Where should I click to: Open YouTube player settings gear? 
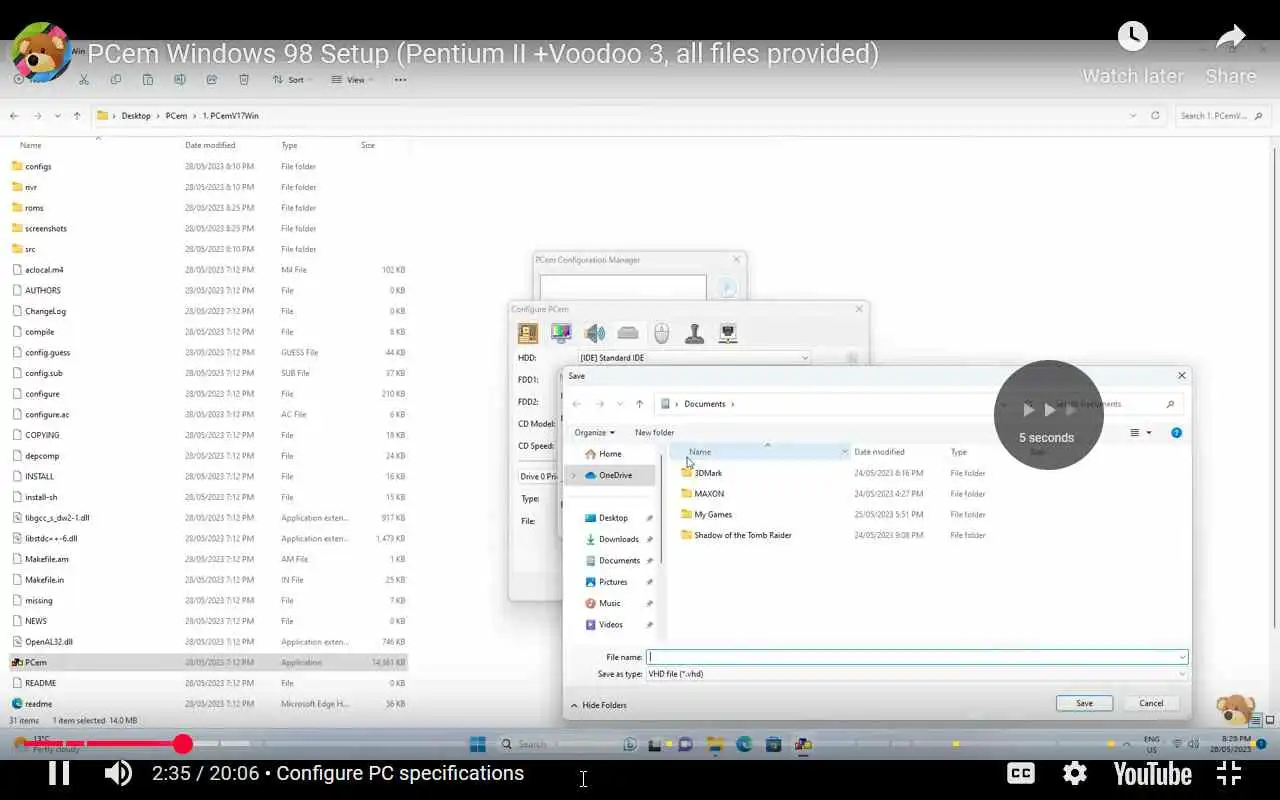[x=1075, y=773]
